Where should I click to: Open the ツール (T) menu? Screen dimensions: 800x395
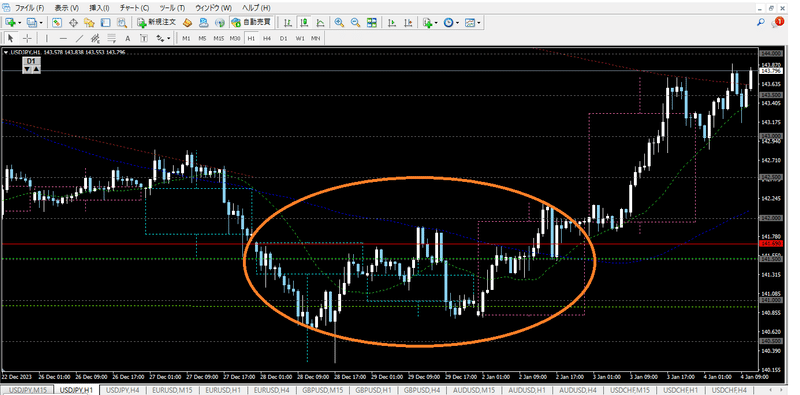(172, 8)
